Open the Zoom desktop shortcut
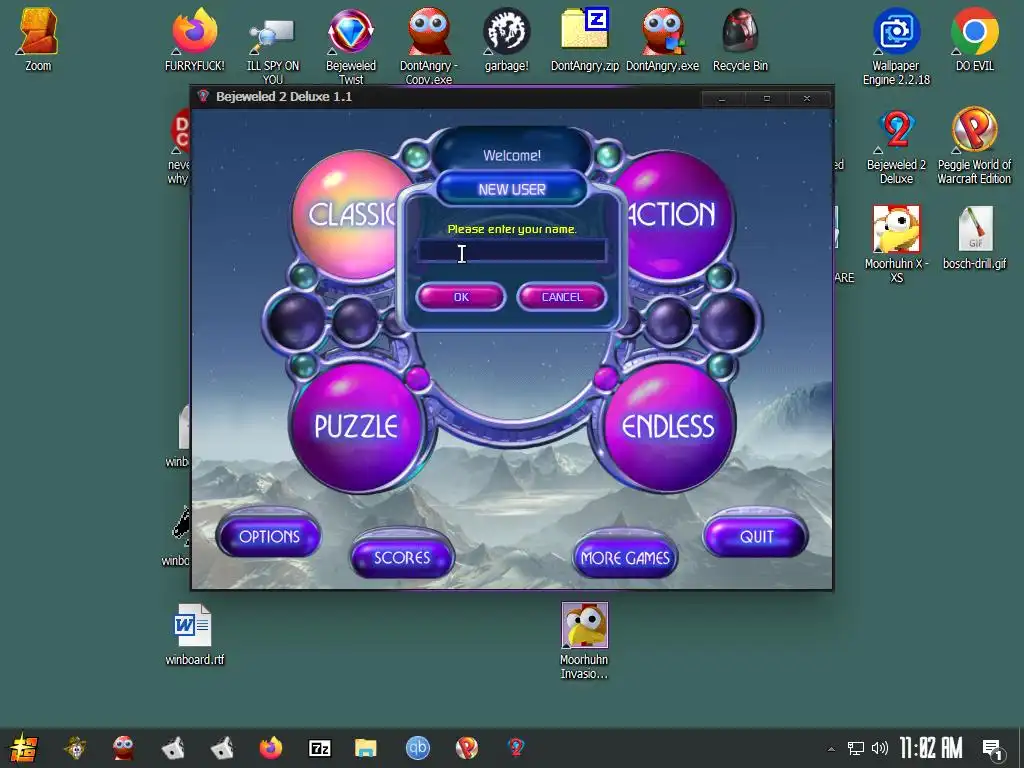Screen dimensions: 1024x768 point(38,39)
